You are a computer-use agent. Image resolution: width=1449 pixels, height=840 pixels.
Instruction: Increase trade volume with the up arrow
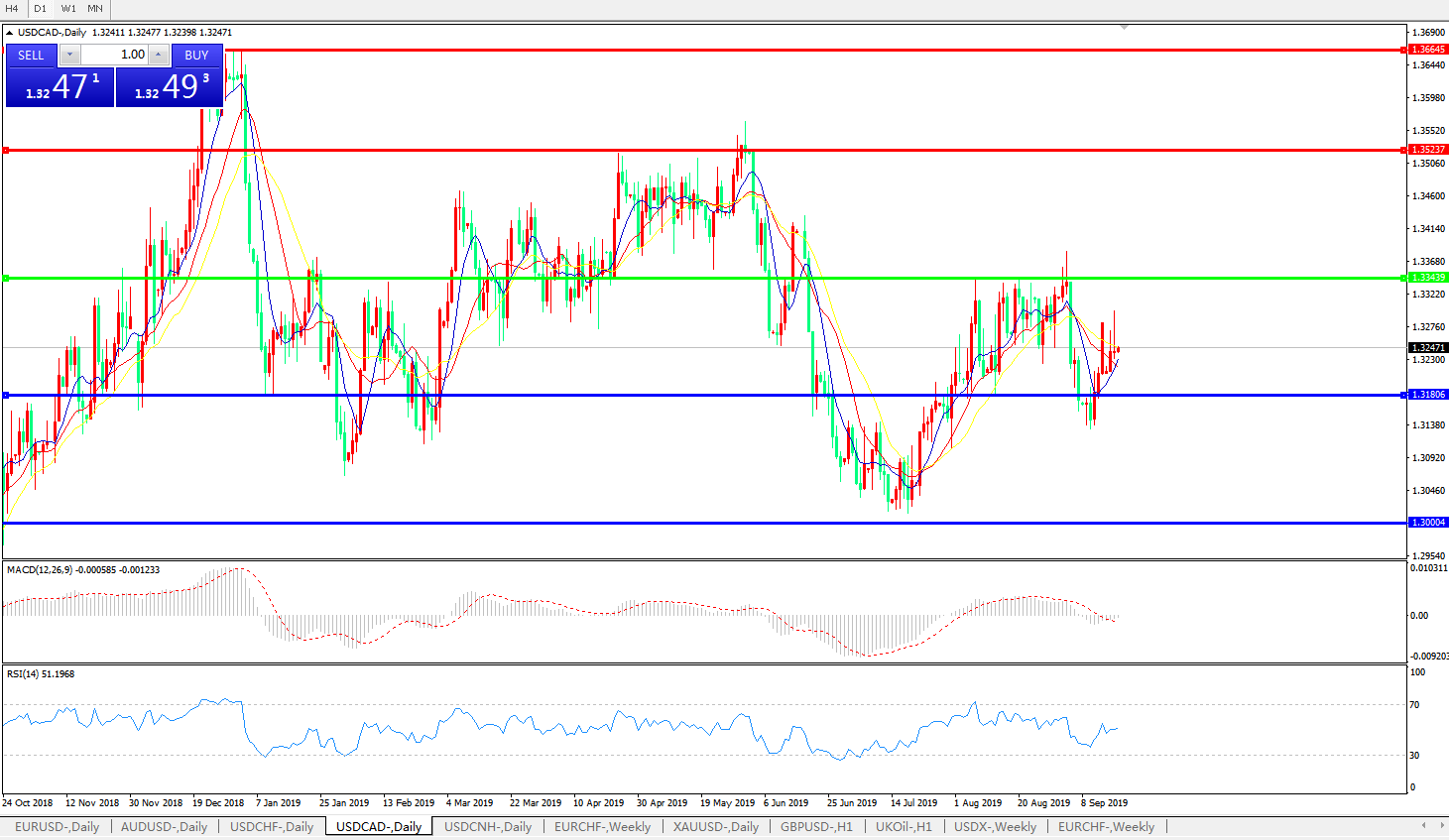pos(159,56)
